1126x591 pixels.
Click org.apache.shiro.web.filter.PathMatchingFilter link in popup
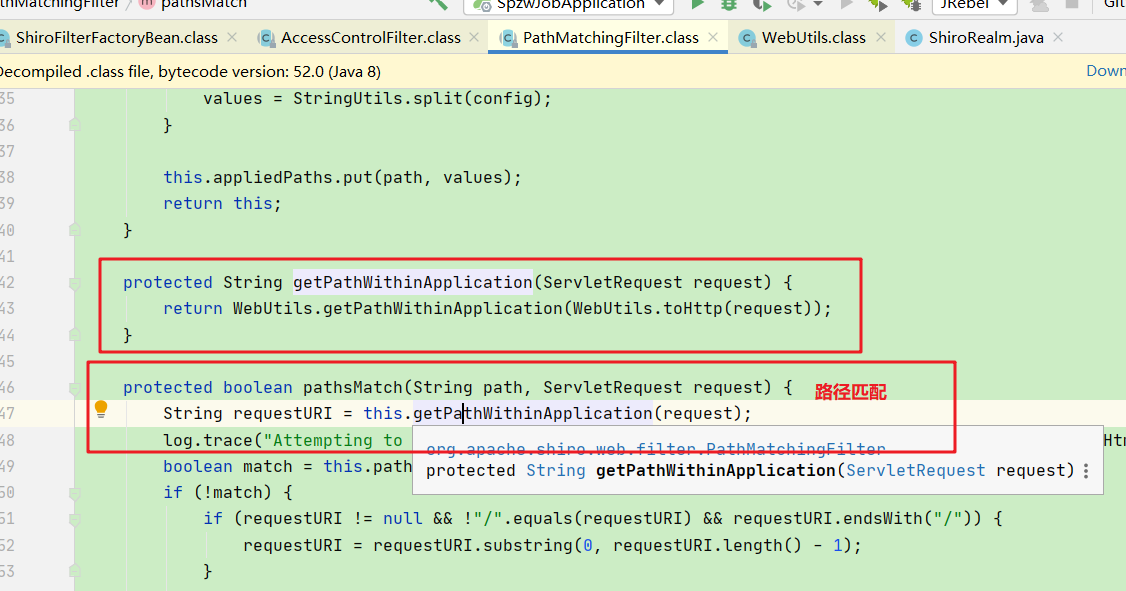(656, 450)
